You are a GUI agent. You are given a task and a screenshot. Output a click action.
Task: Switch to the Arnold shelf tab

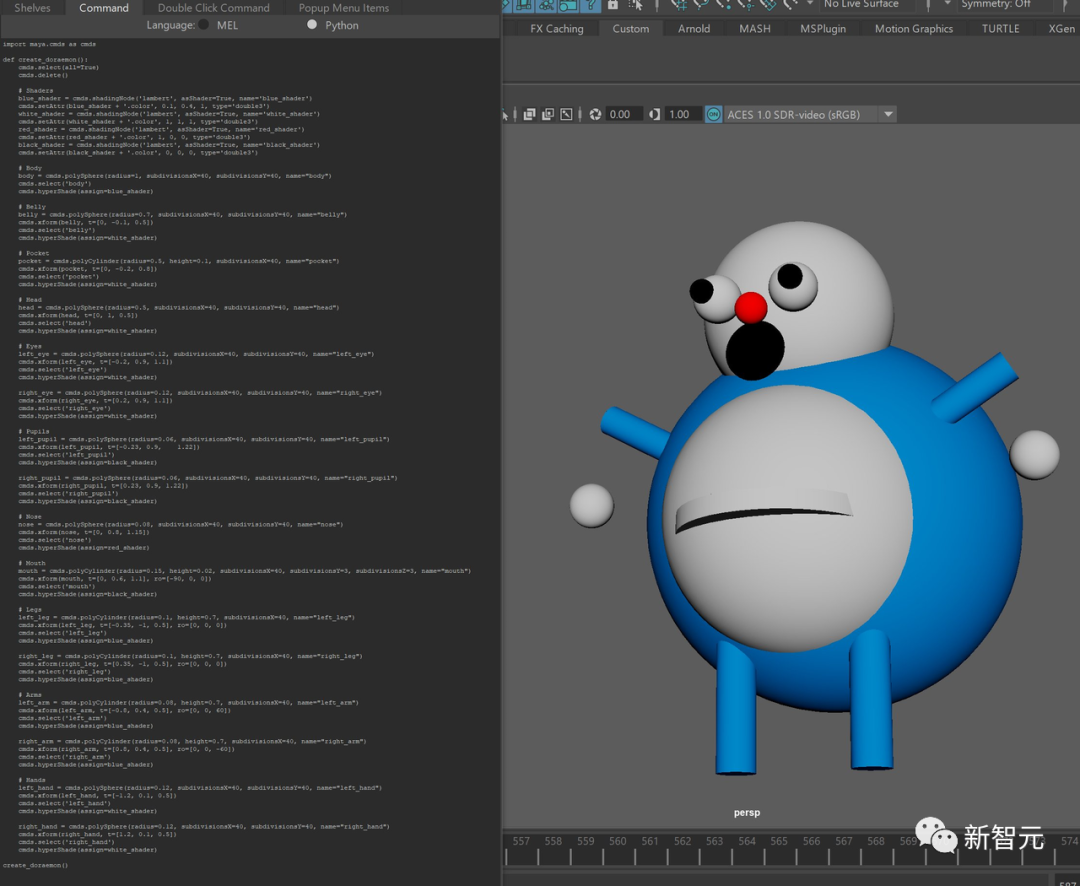[694, 29]
